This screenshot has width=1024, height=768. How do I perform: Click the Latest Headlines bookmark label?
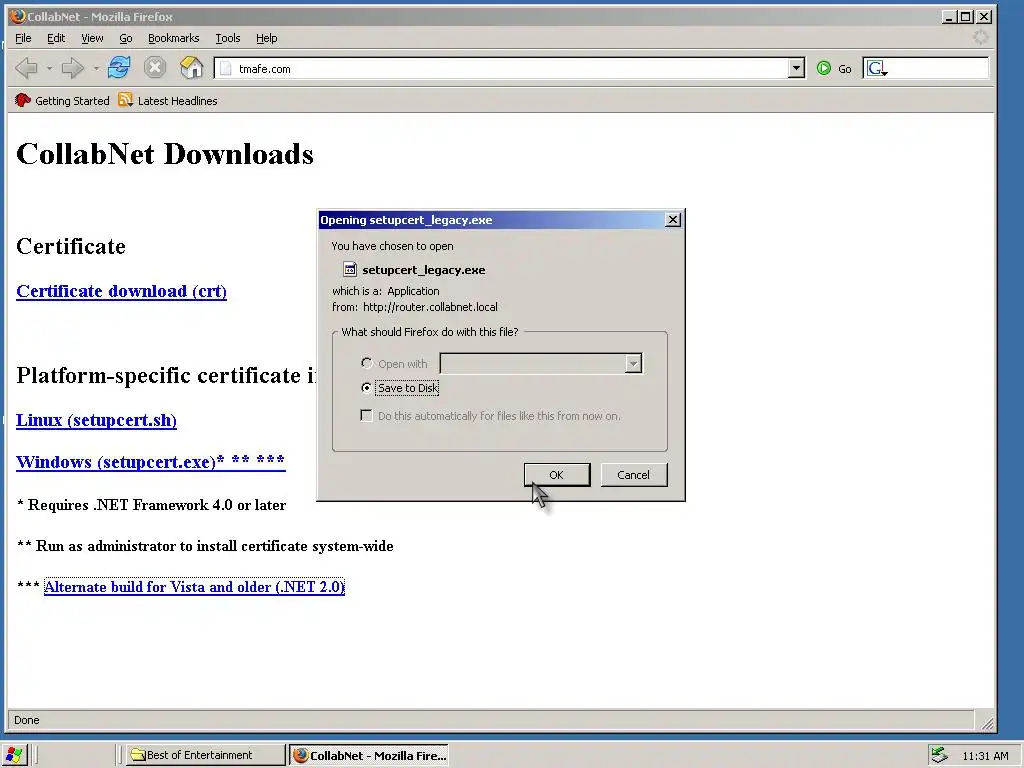pos(178,101)
